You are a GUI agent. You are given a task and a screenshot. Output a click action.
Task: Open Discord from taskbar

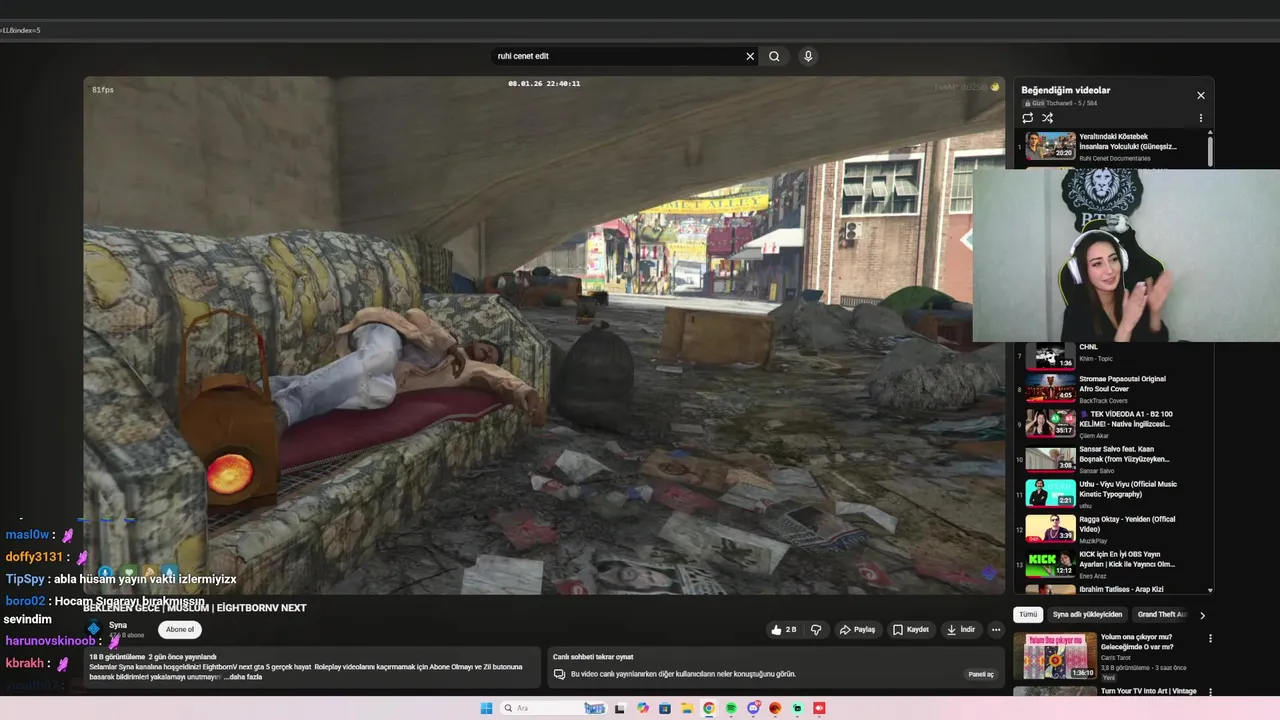(x=753, y=708)
